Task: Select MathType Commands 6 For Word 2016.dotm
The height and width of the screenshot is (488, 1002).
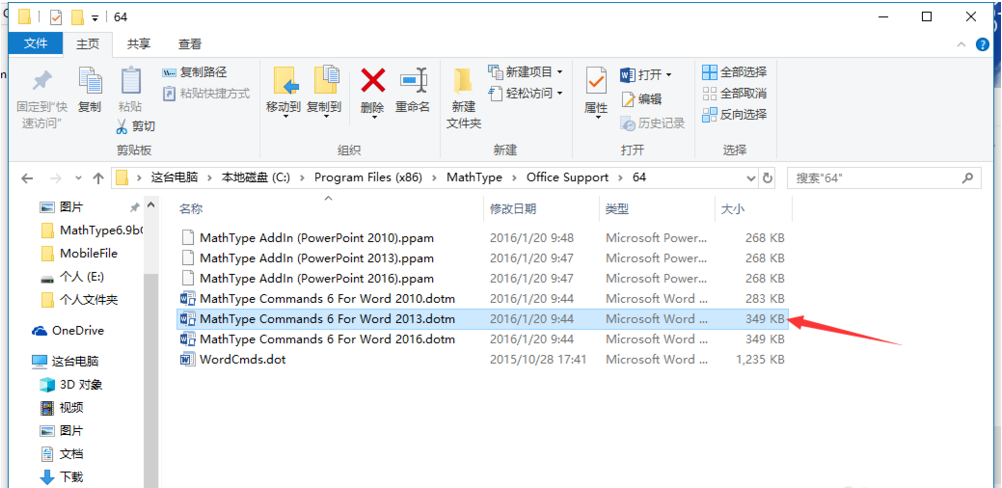Action: (326, 339)
